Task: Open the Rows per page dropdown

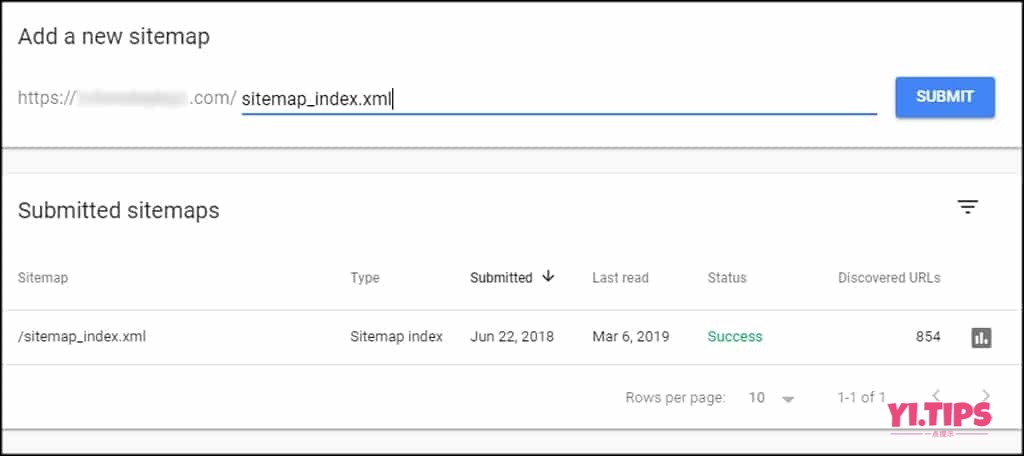Action: 788,398
